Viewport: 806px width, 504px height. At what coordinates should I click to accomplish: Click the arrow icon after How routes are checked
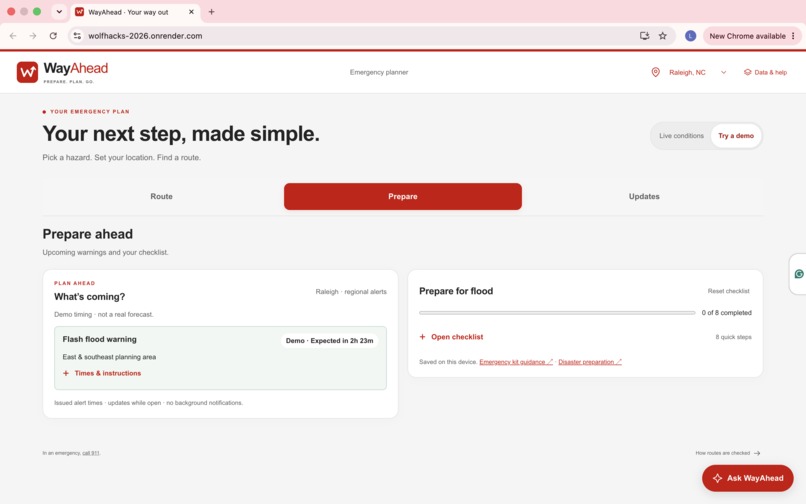pyautogui.click(x=757, y=453)
